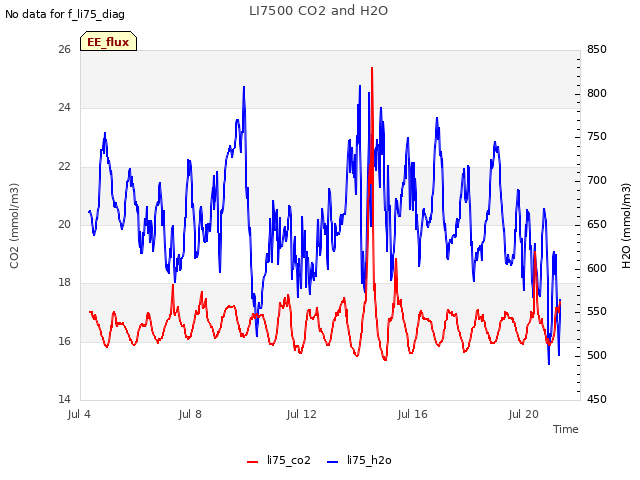Viewport: 640px width, 480px height.
Task: Toggle the li75_co2 legend entry
Action: point(279,460)
